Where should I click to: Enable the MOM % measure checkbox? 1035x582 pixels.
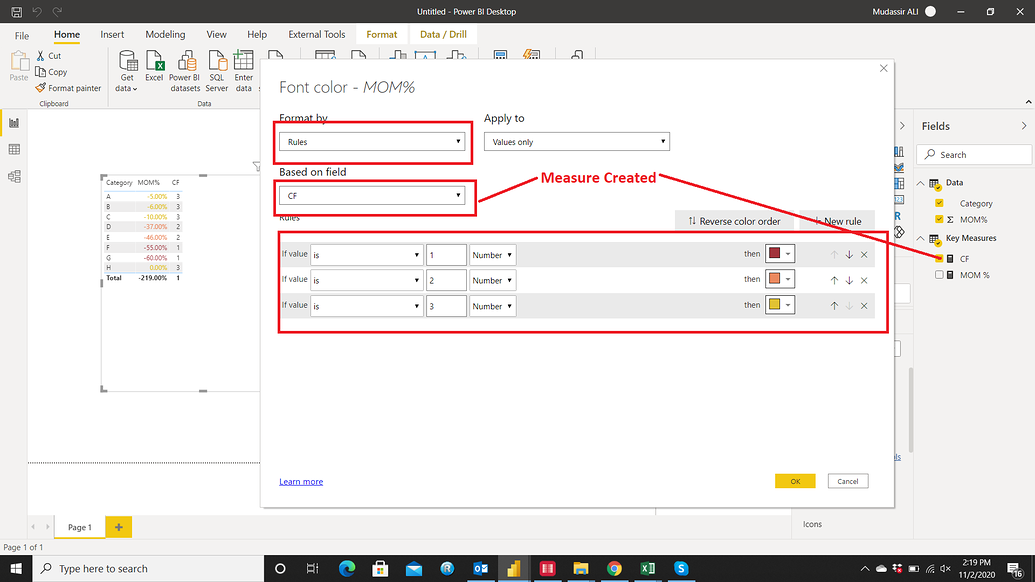pyautogui.click(x=938, y=274)
